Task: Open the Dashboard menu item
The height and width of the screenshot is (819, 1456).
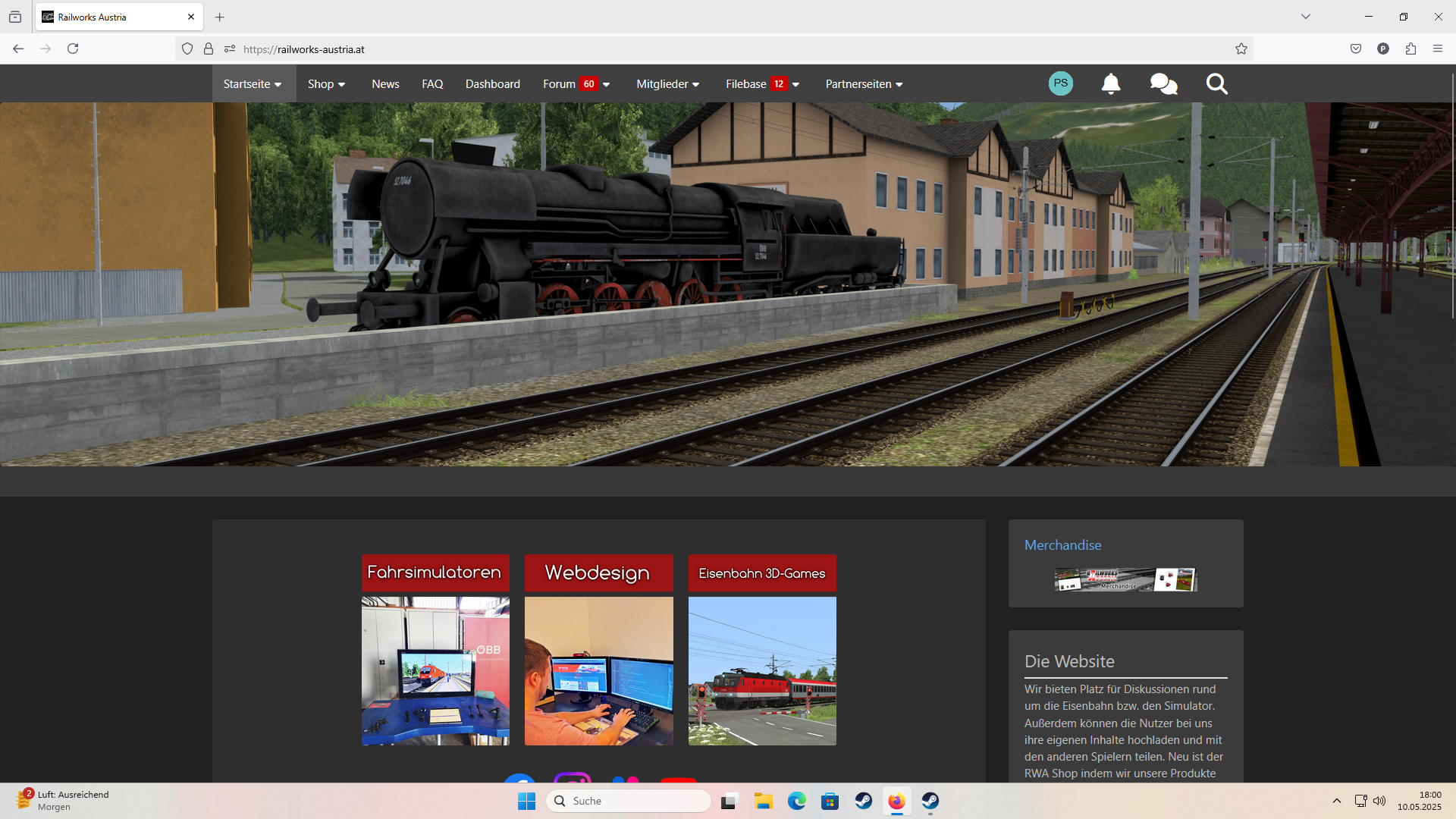Action: pyautogui.click(x=493, y=84)
